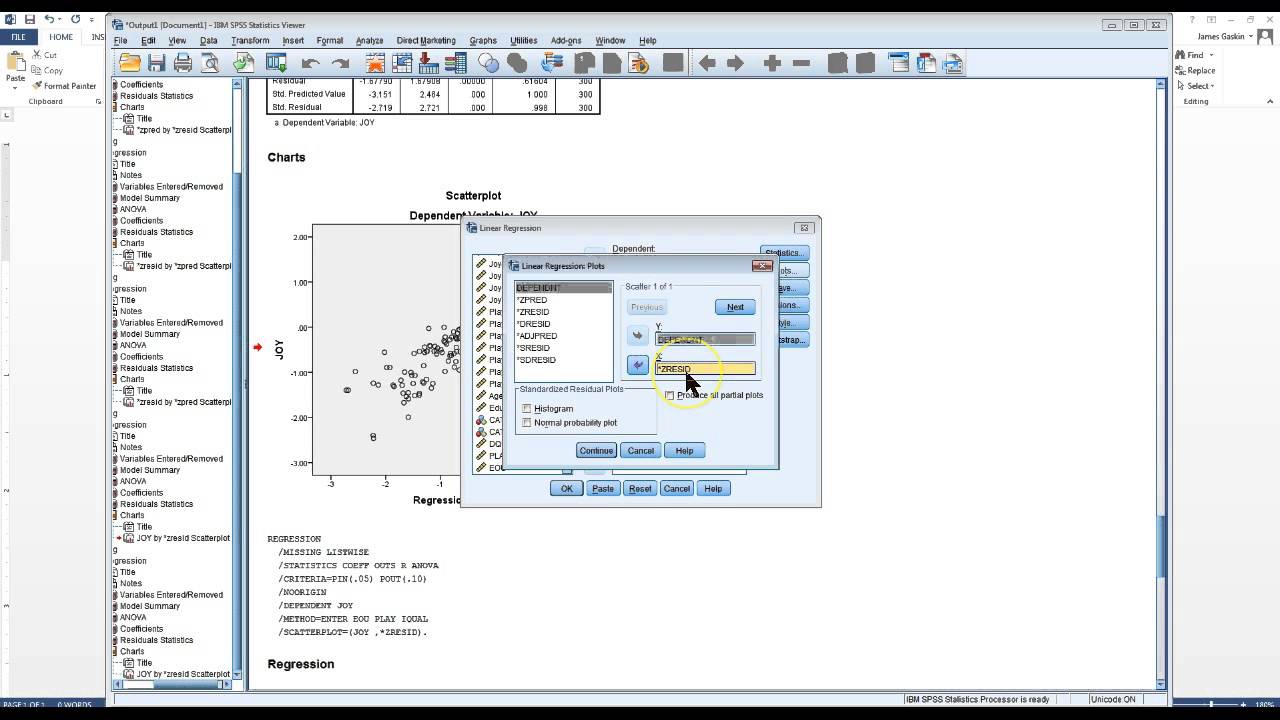Click the X field containing *ZRESID
This screenshot has width=1280, height=720.
click(x=705, y=369)
